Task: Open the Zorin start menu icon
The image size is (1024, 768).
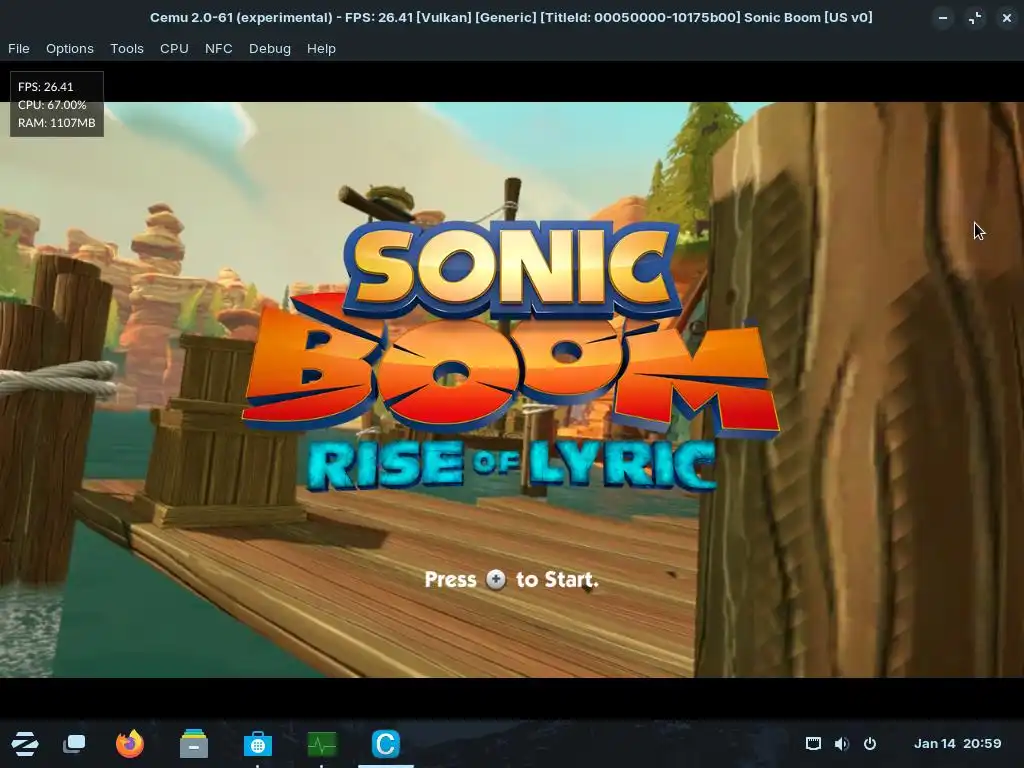Action: pyautogui.click(x=25, y=744)
